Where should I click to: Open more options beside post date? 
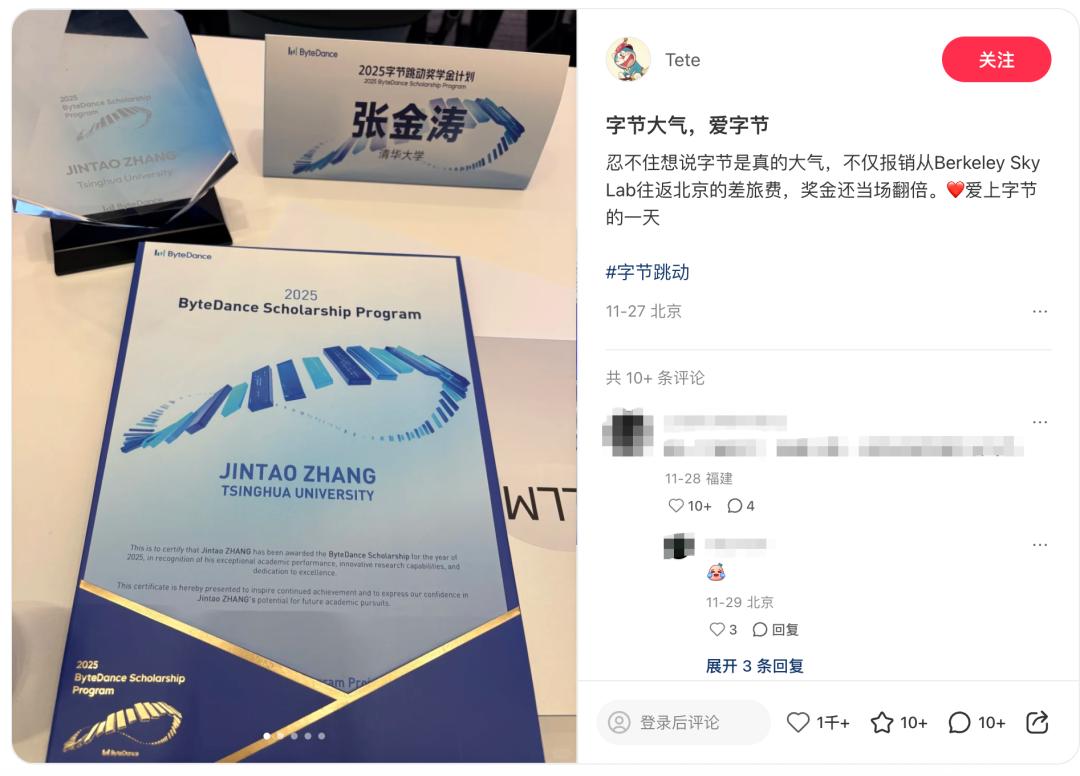tap(1039, 311)
